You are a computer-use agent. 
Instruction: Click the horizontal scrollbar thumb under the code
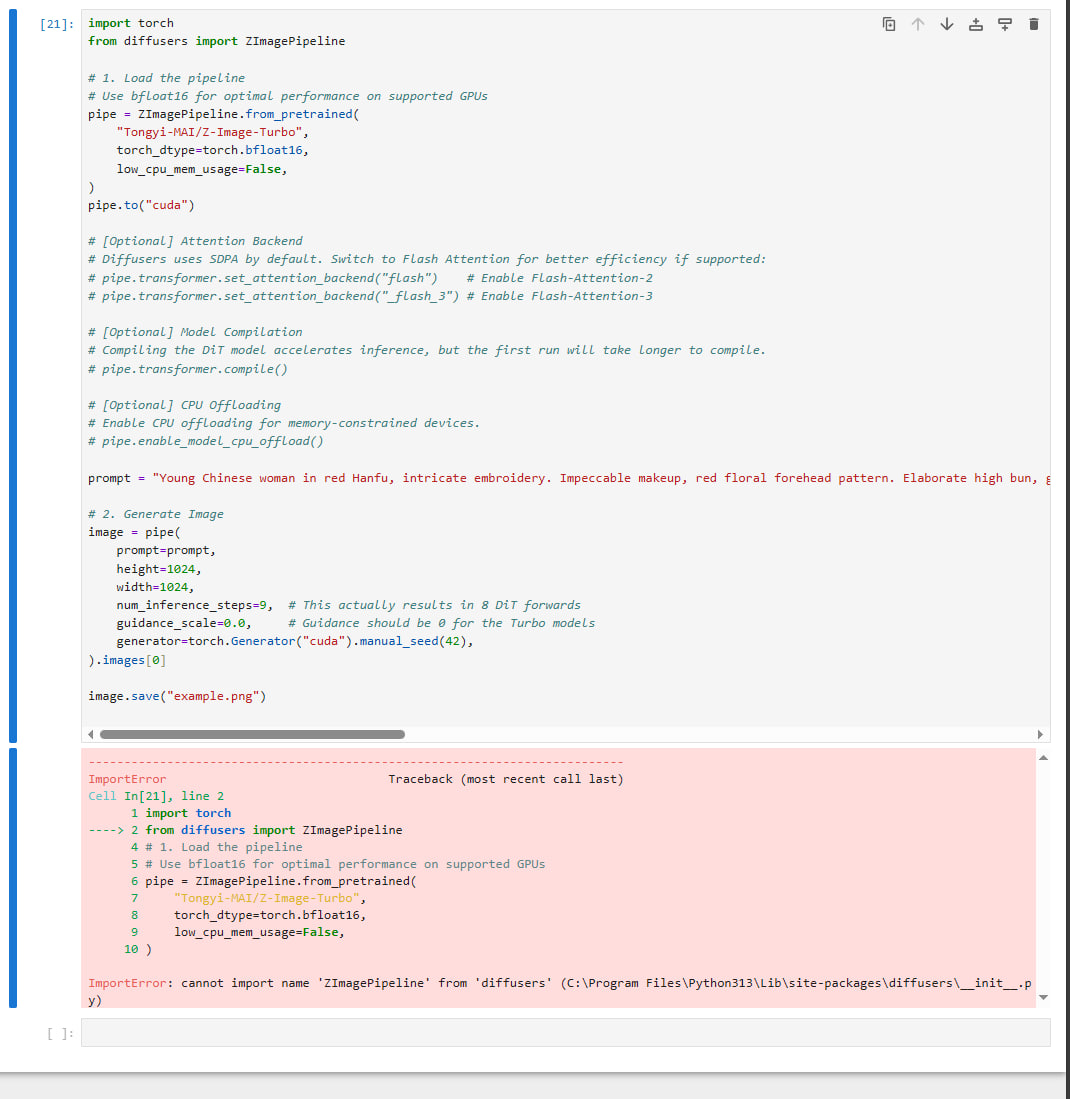coord(252,734)
